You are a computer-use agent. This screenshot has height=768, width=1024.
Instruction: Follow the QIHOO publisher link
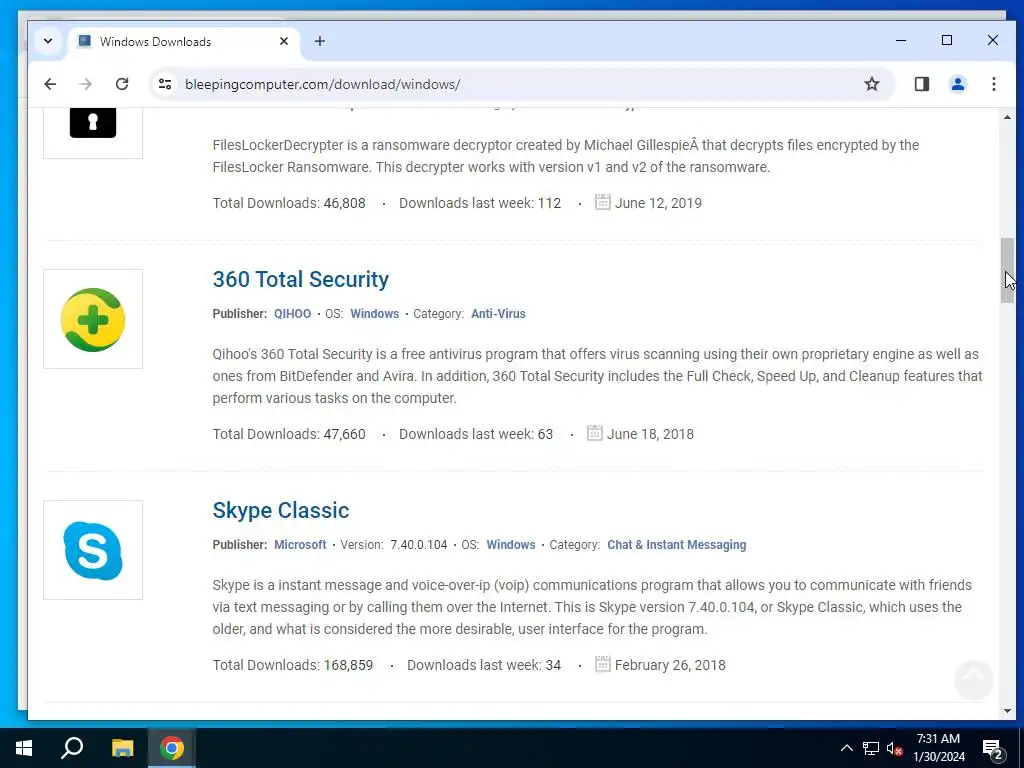[292, 313]
